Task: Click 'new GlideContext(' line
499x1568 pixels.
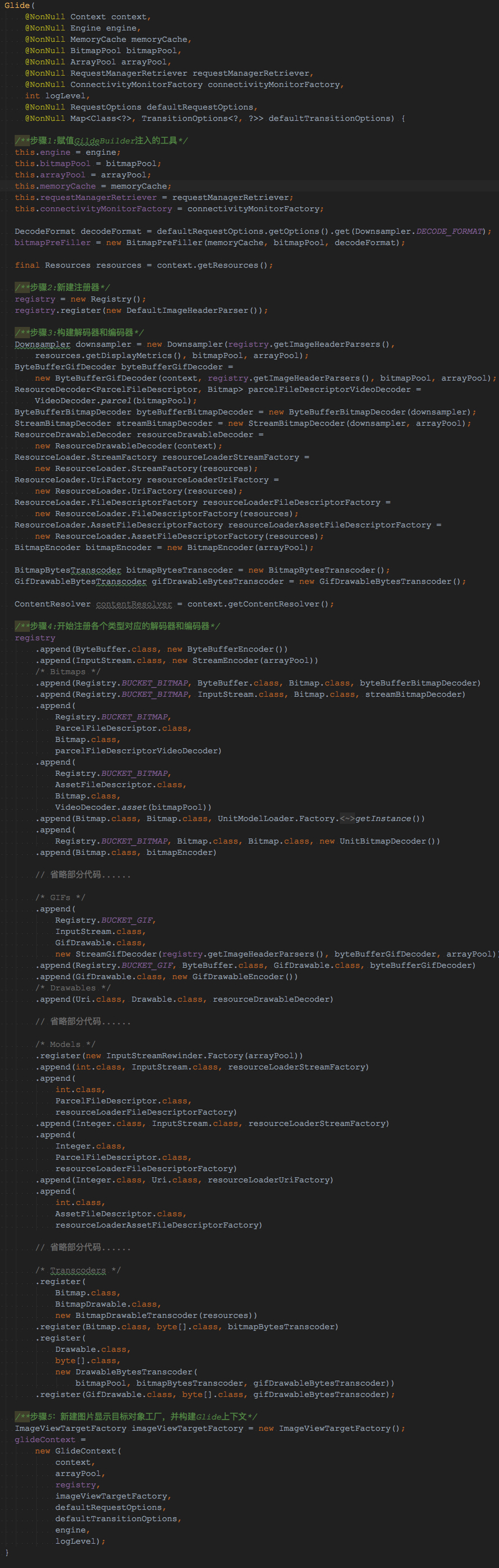Action: (x=78, y=1451)
